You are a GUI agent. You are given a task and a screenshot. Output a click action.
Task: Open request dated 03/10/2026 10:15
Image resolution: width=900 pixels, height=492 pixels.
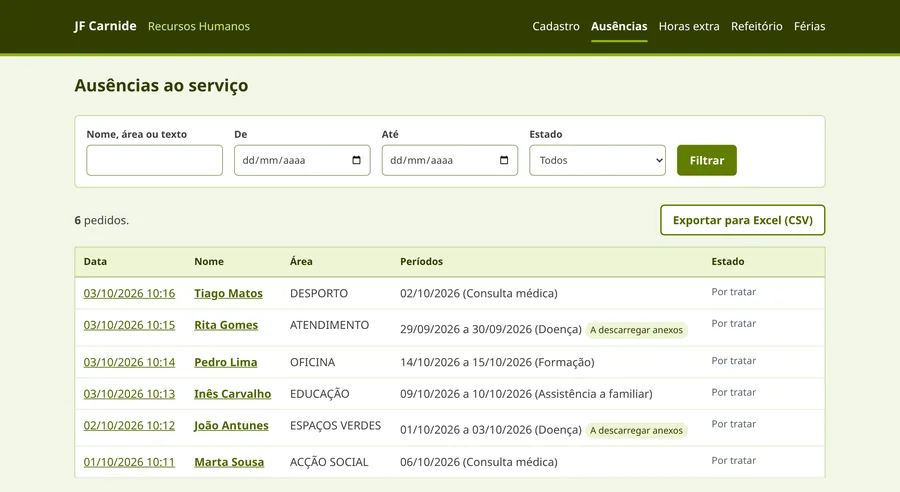point(129,325)
